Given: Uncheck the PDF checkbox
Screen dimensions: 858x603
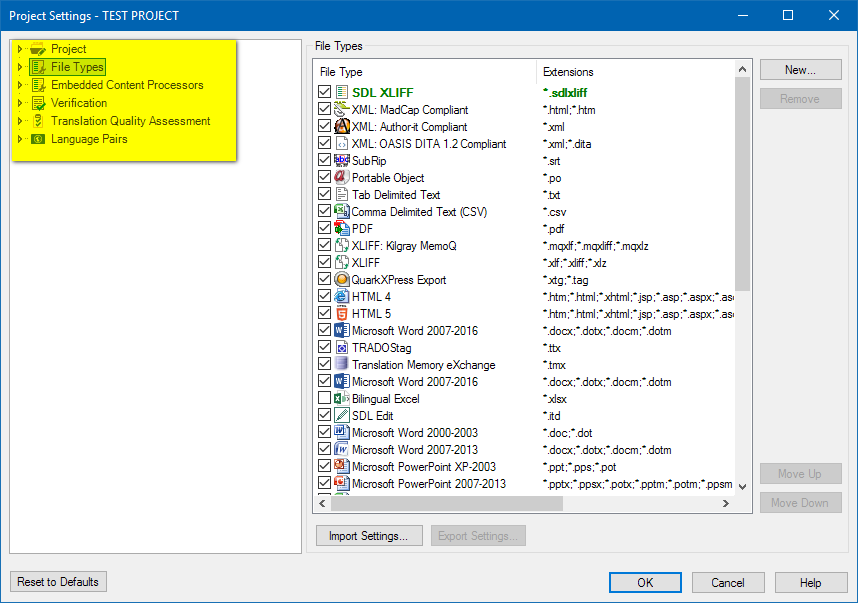Looking at the screenshot, I should [x=324, y=228].
